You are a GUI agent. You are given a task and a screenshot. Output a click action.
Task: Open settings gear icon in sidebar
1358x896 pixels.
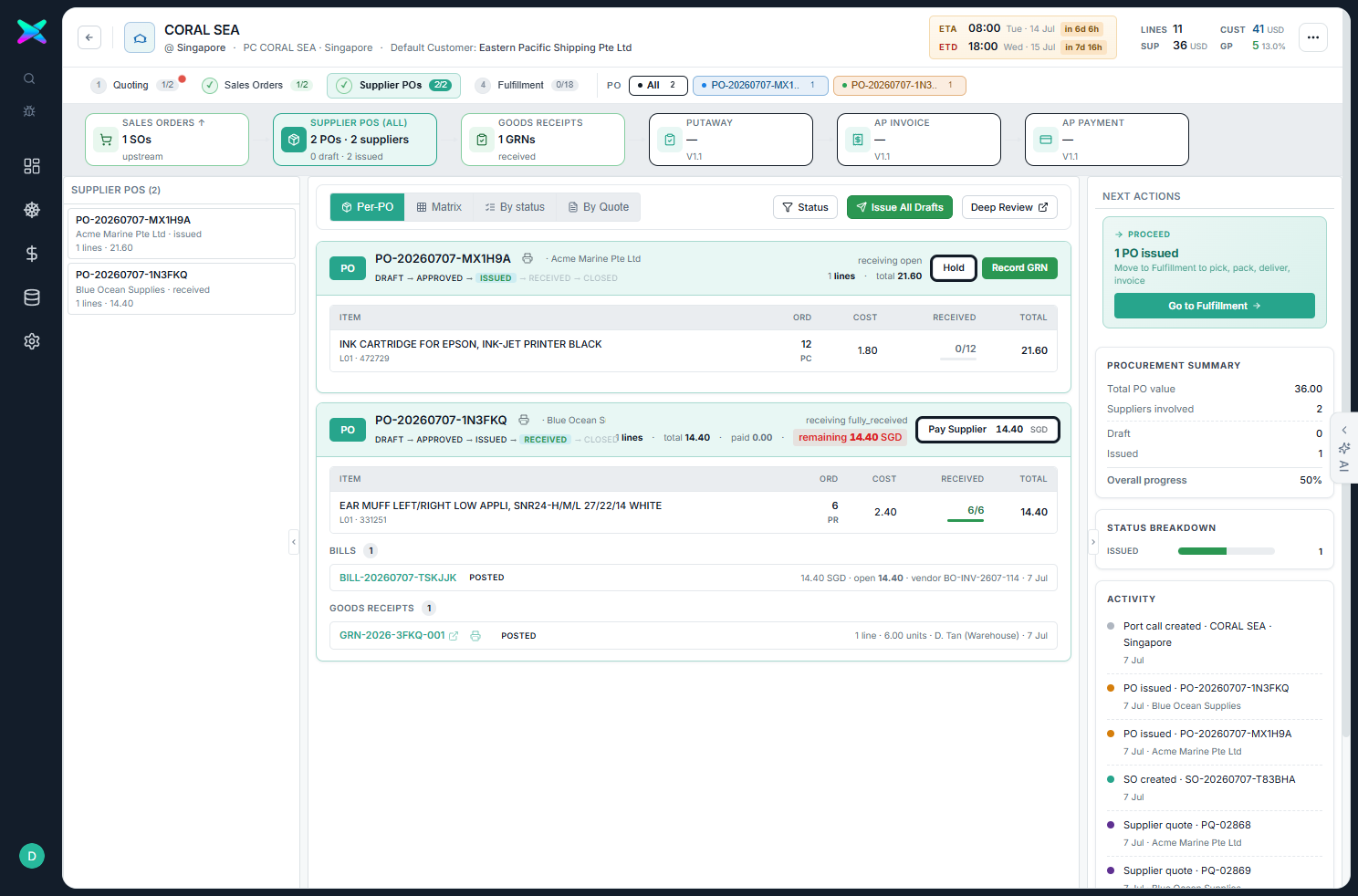click(x=32, y=341)
